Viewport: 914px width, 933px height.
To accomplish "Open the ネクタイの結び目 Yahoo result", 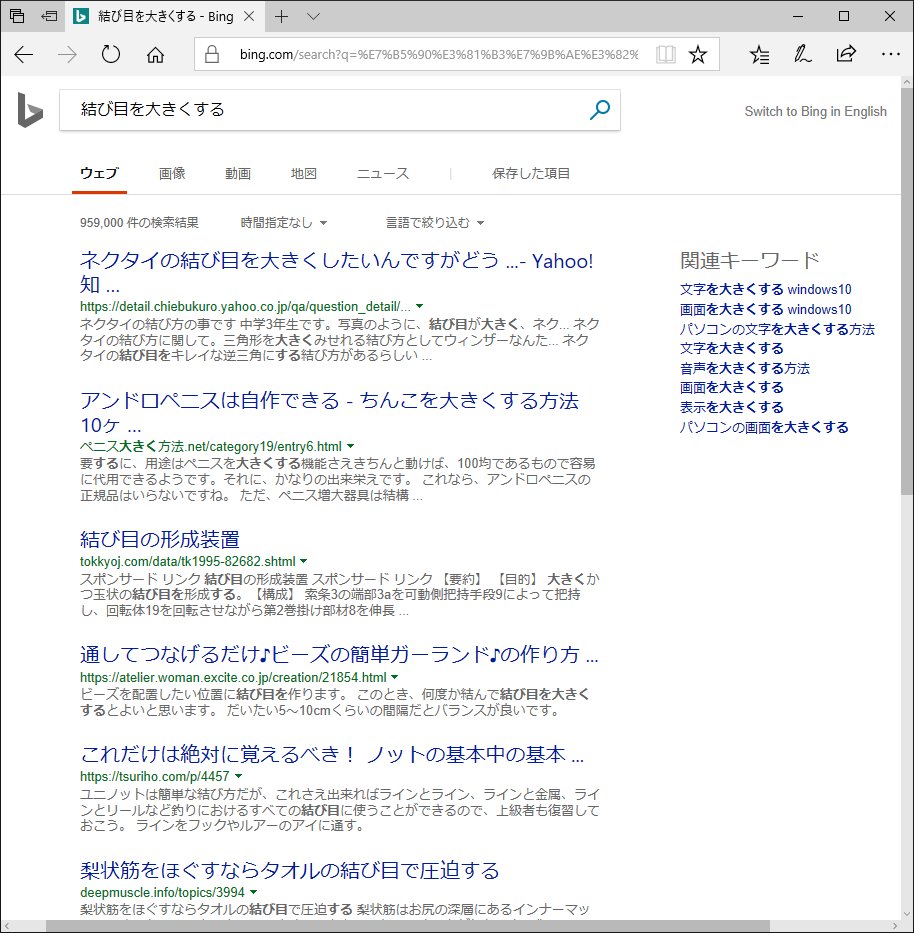I will tap(336, 273).
